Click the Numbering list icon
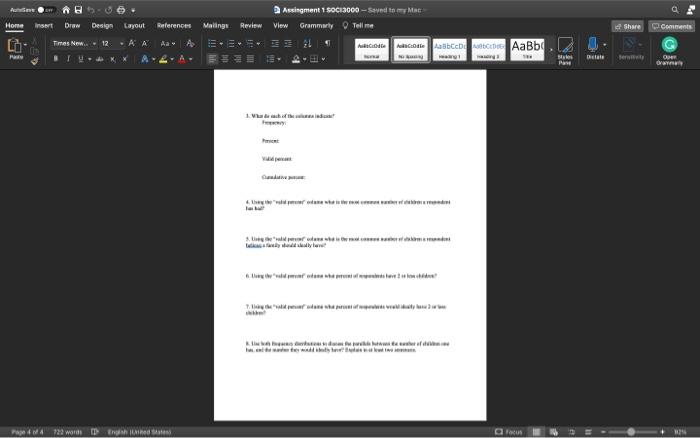700x438 pixels. 231,43
